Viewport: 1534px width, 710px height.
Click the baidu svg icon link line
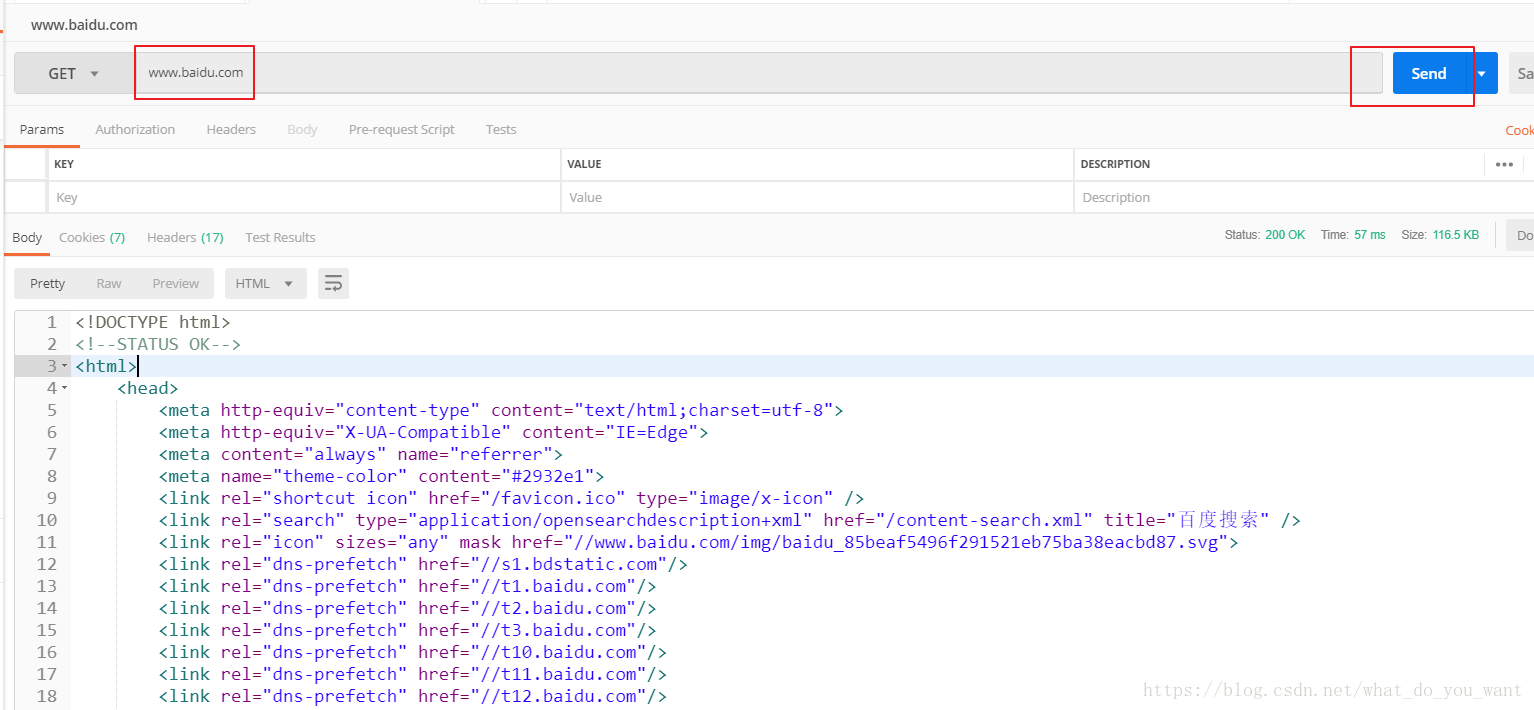(698, 542)
